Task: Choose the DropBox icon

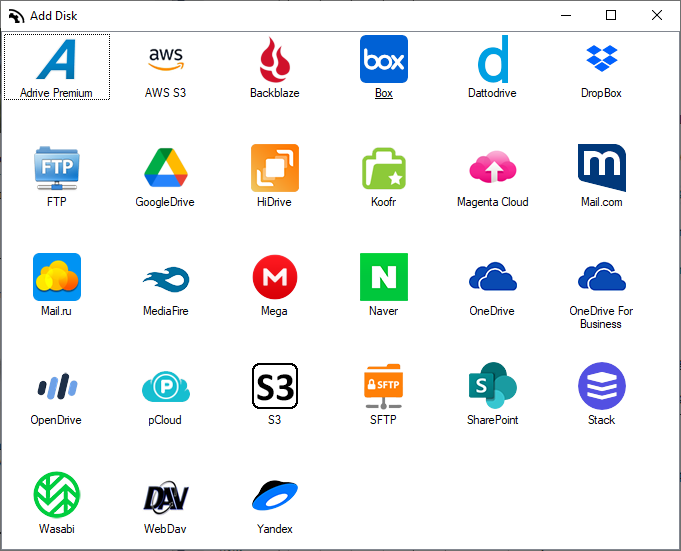Action: (602, 58)
